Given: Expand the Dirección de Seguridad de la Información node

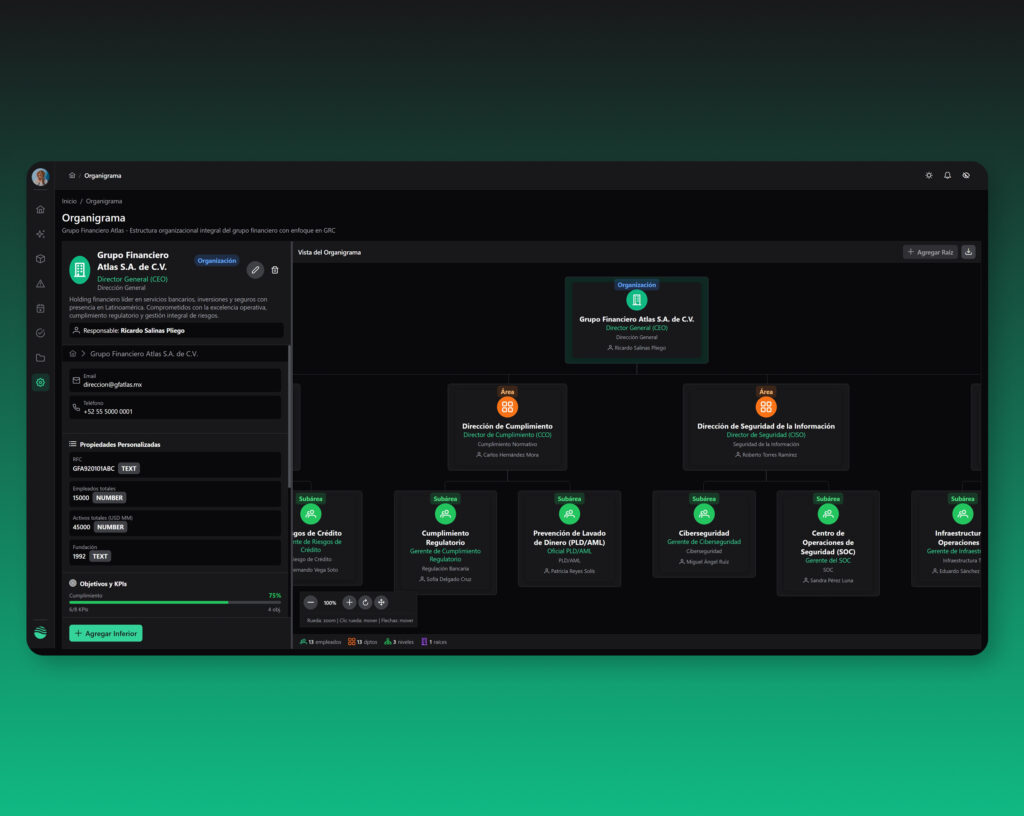Looking at the screenshot, I should [x=766, y=427].
